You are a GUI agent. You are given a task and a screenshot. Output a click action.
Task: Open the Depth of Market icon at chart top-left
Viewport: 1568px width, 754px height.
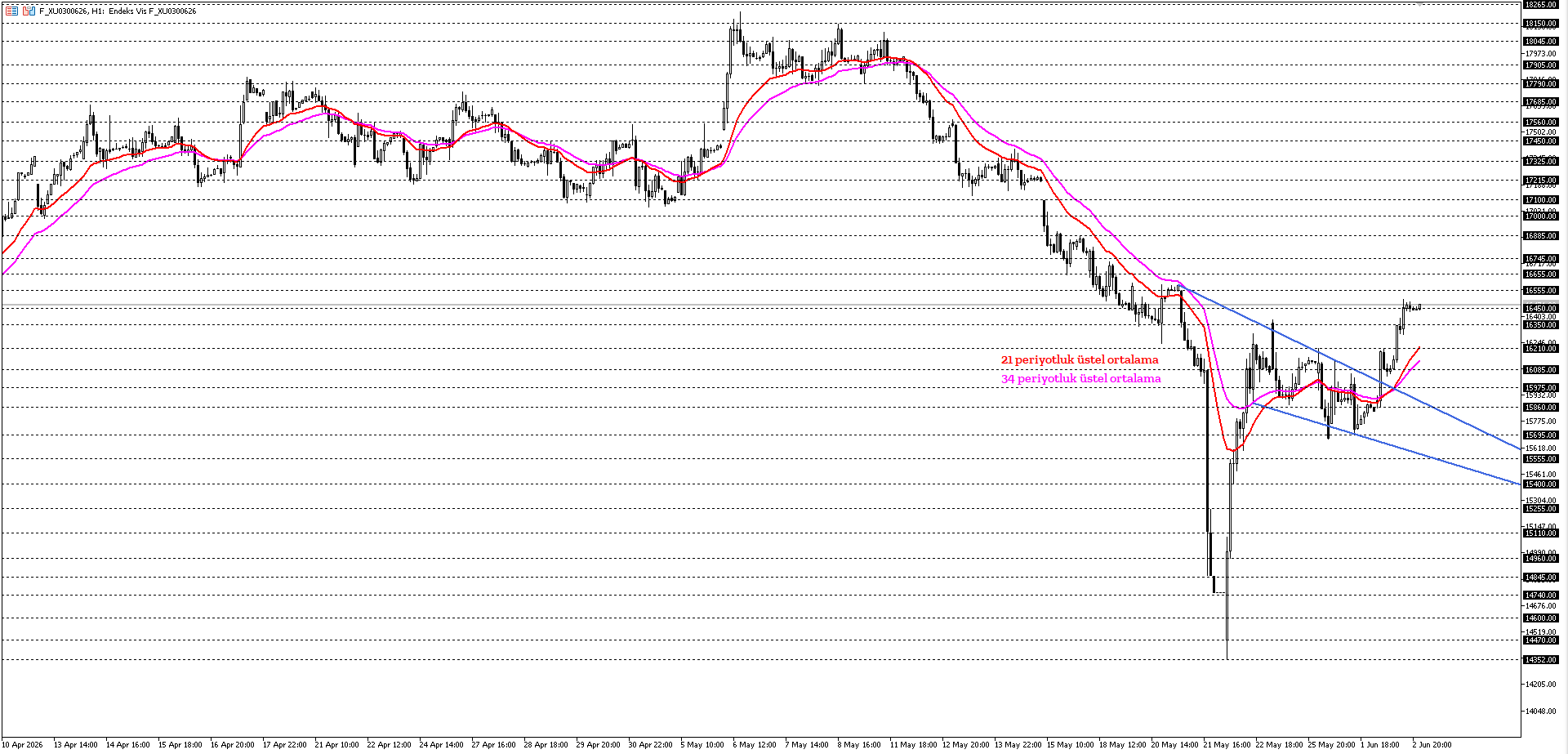click(11, 11)
